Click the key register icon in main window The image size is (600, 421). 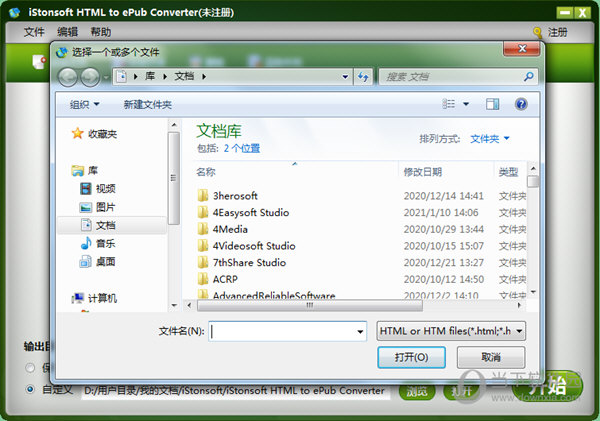538,33
